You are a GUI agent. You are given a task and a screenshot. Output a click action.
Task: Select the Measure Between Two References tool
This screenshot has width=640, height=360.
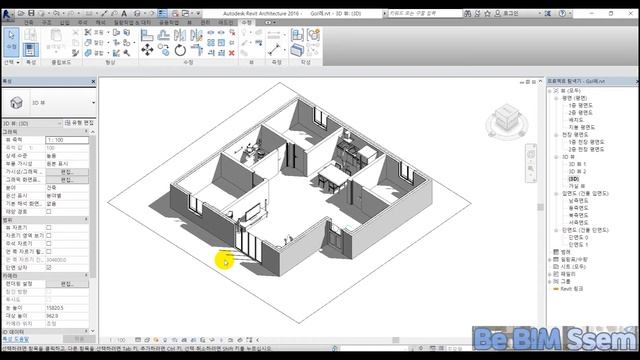(x=274, y=50)
